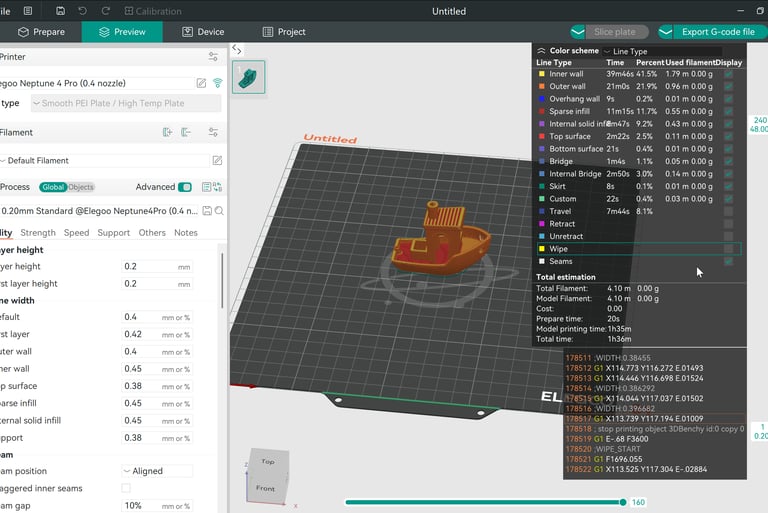Image resolution: width=768 pixels, height=513 pixels.
Task: Click the yellow Wipe color swatch
Action: (x=542, y=249)
